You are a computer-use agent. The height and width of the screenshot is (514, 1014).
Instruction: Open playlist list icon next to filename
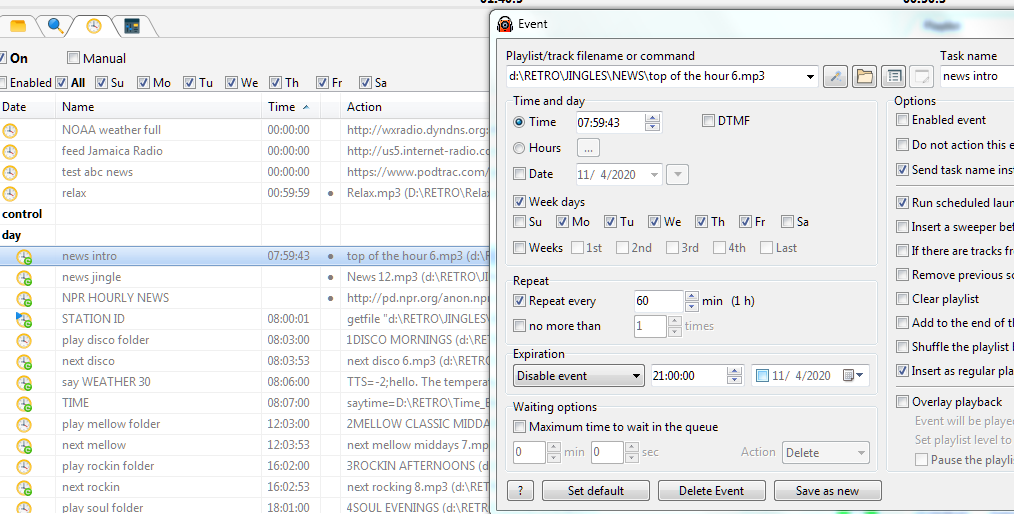coord(894,77)
